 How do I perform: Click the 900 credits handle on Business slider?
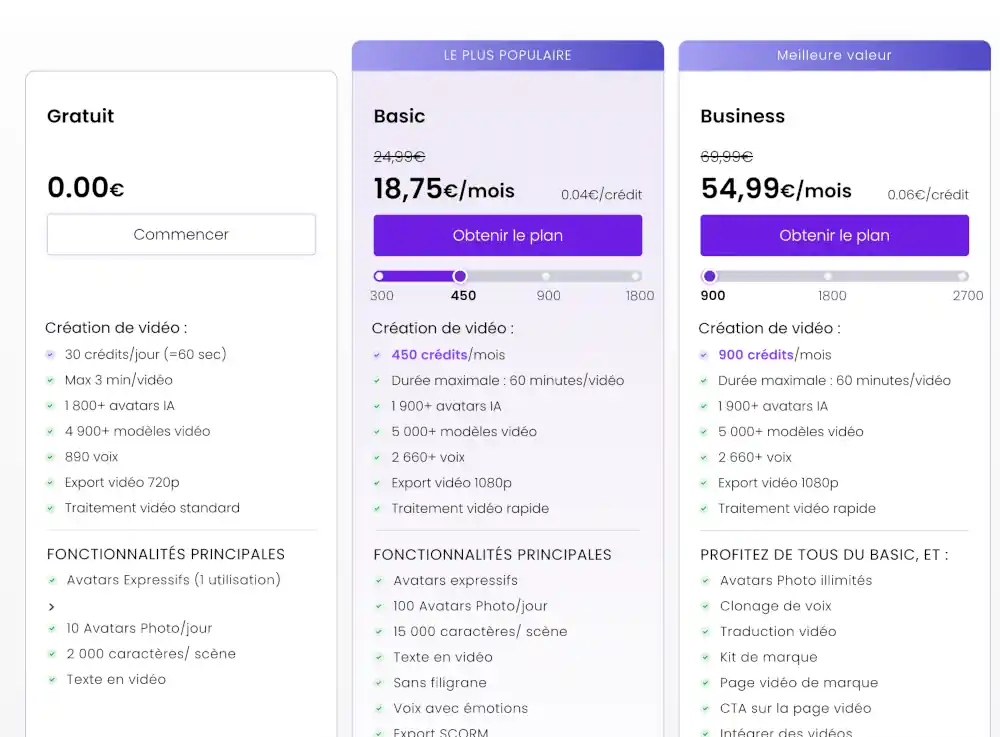pyautogui.click(x=709, y=276)
